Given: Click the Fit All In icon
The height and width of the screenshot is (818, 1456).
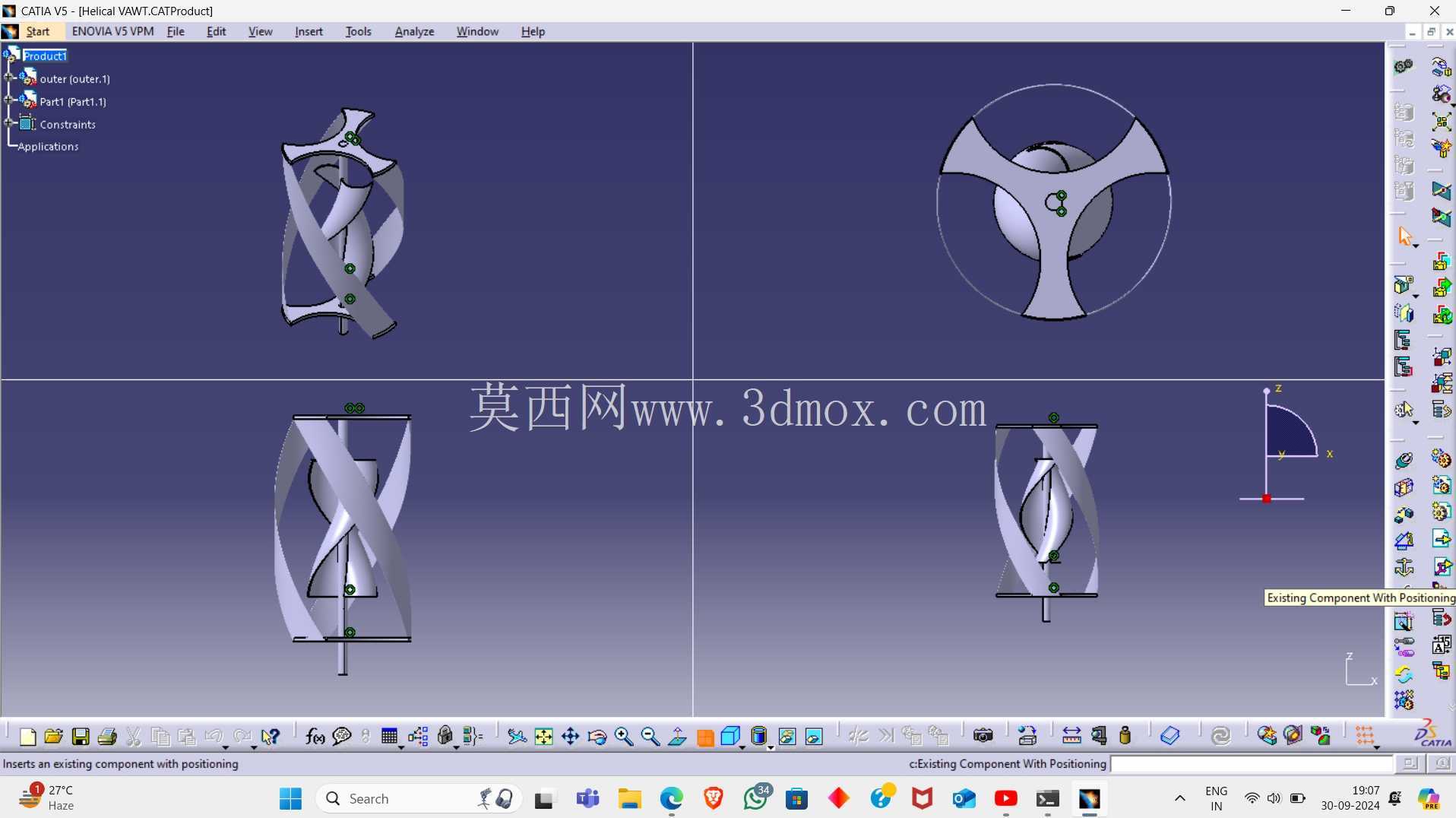Looking at the screenshot, I should 544,736.
